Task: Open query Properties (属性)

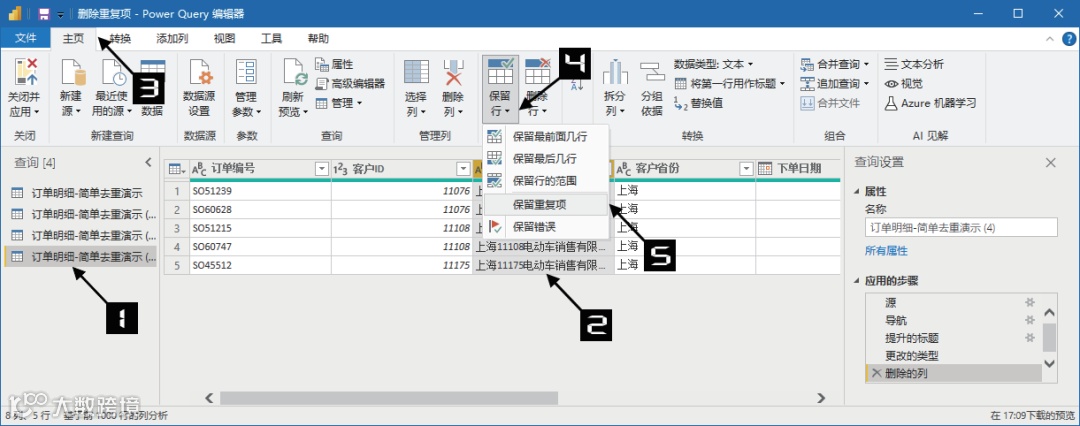Action: [334, 65]
